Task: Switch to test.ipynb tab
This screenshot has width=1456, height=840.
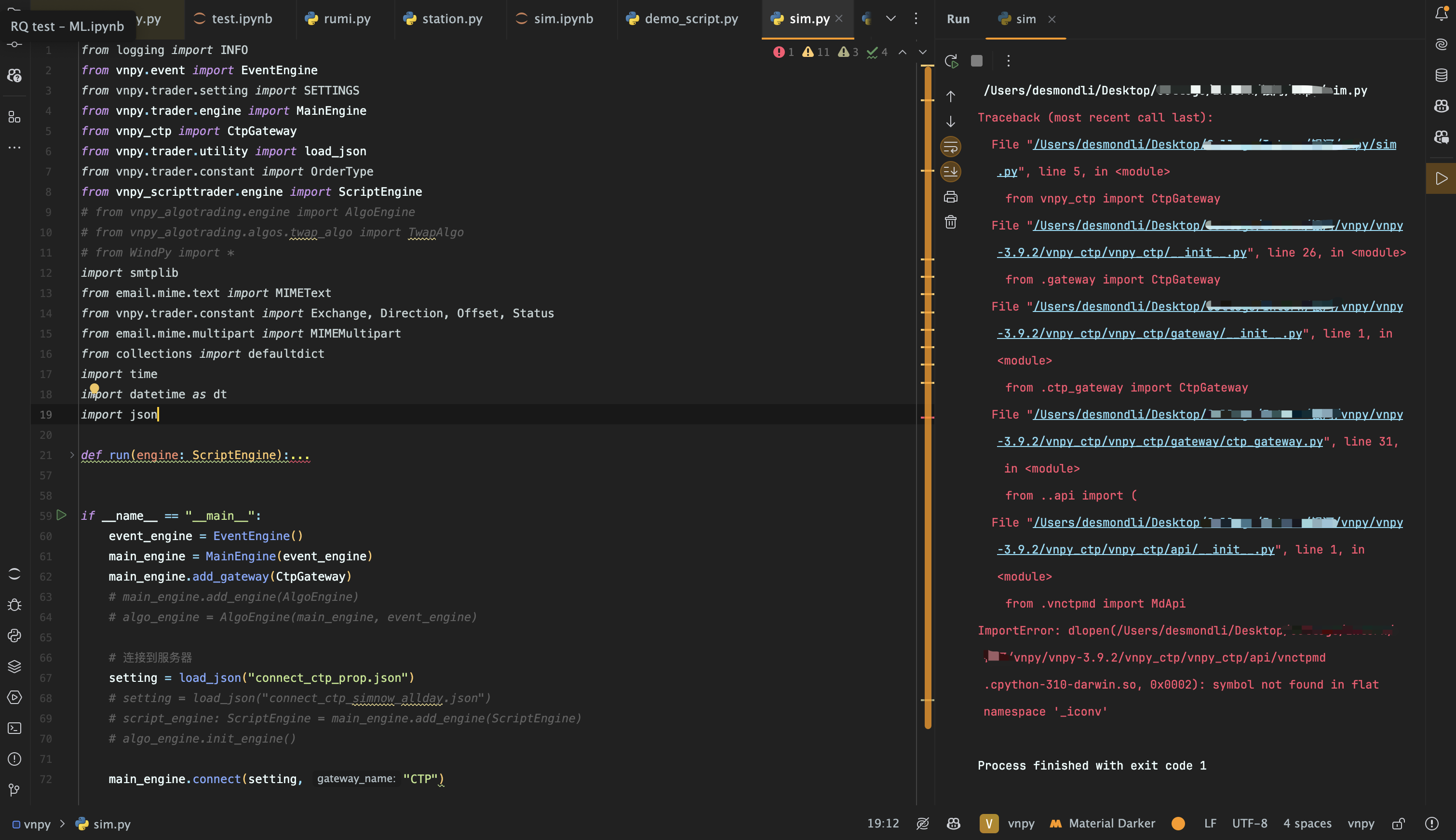Action: point(233,18)
